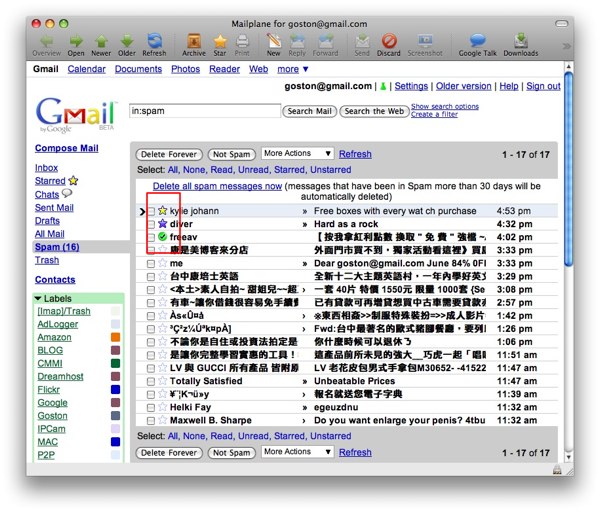
Task: Select checkbox for kylie johann message
Action: tap(151, 211)
